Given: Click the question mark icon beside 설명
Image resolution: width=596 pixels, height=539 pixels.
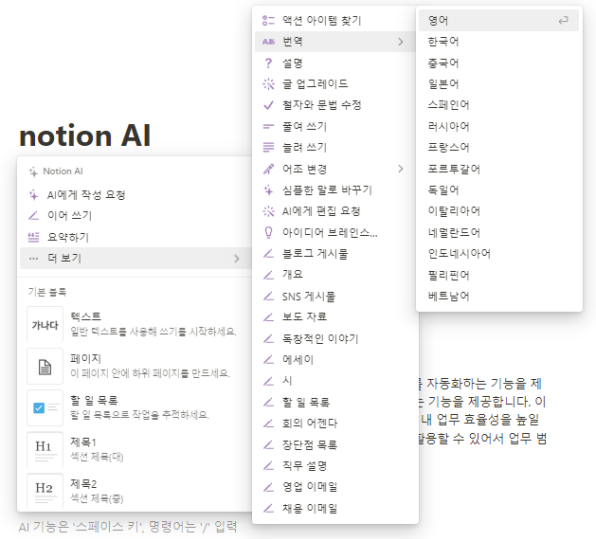Looking at the screenshot, I should [268, 63].
